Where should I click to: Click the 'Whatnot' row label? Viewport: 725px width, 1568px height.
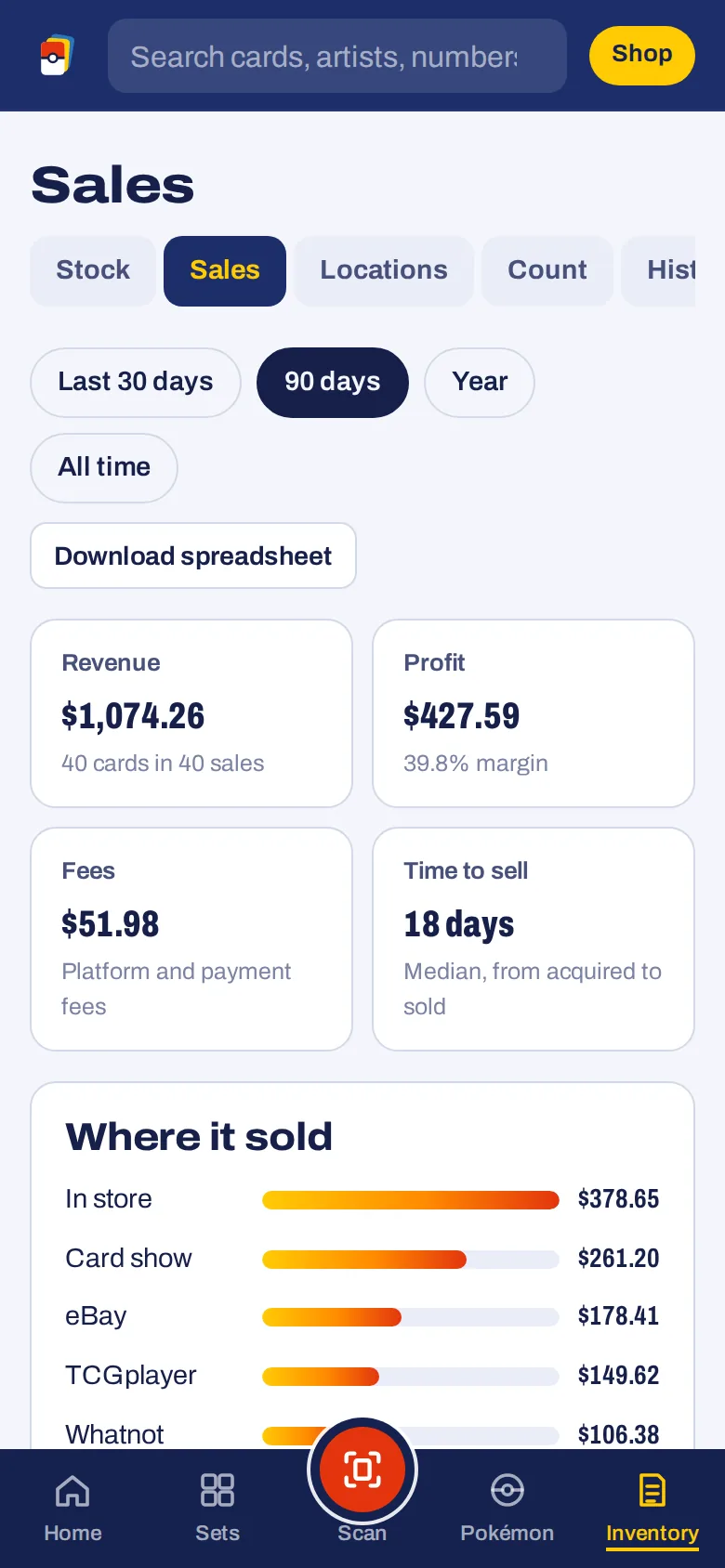click(x=114, y=1435)
